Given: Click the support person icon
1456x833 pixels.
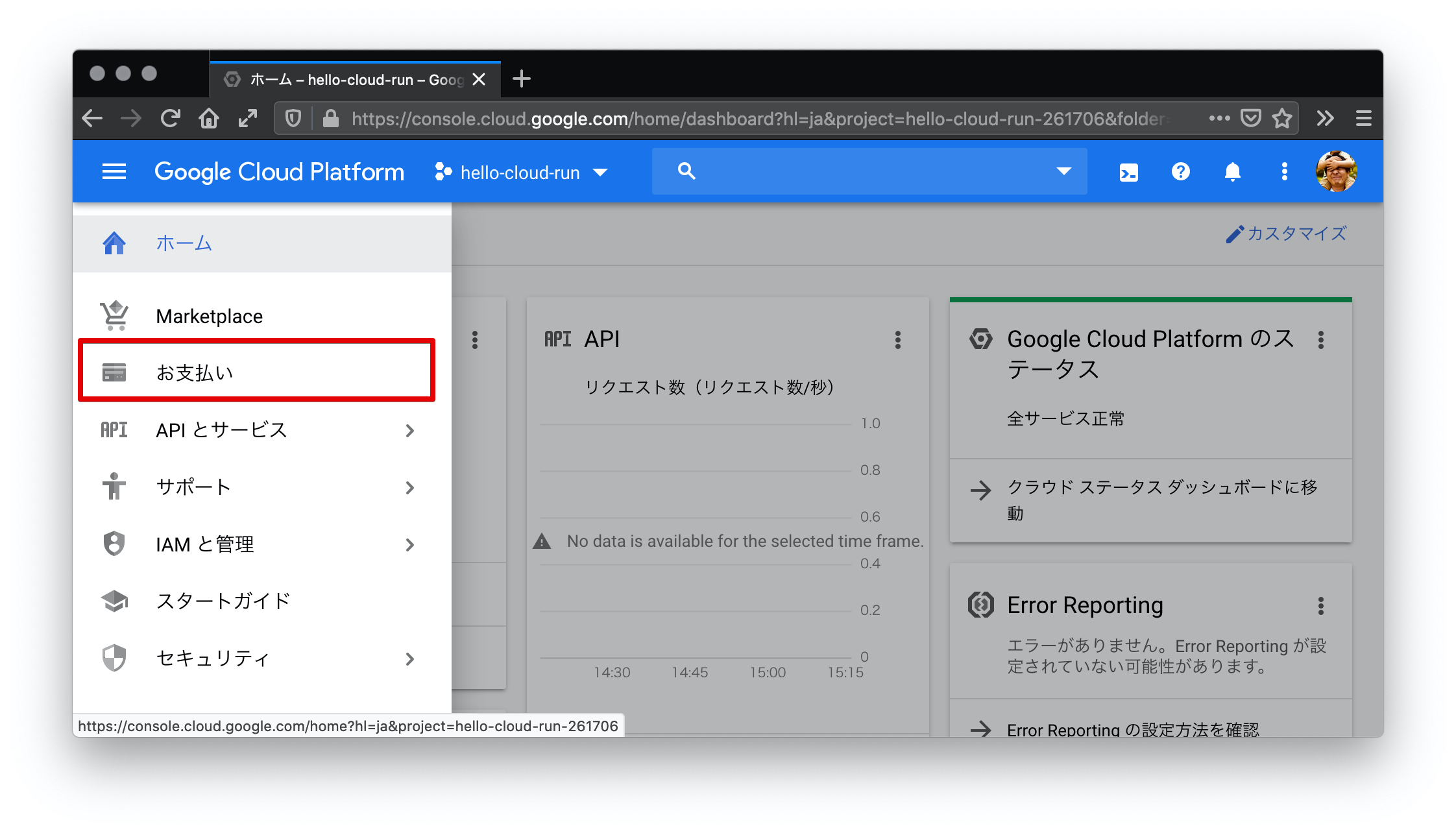Looking at the screenshot, I should coord(114,486).
